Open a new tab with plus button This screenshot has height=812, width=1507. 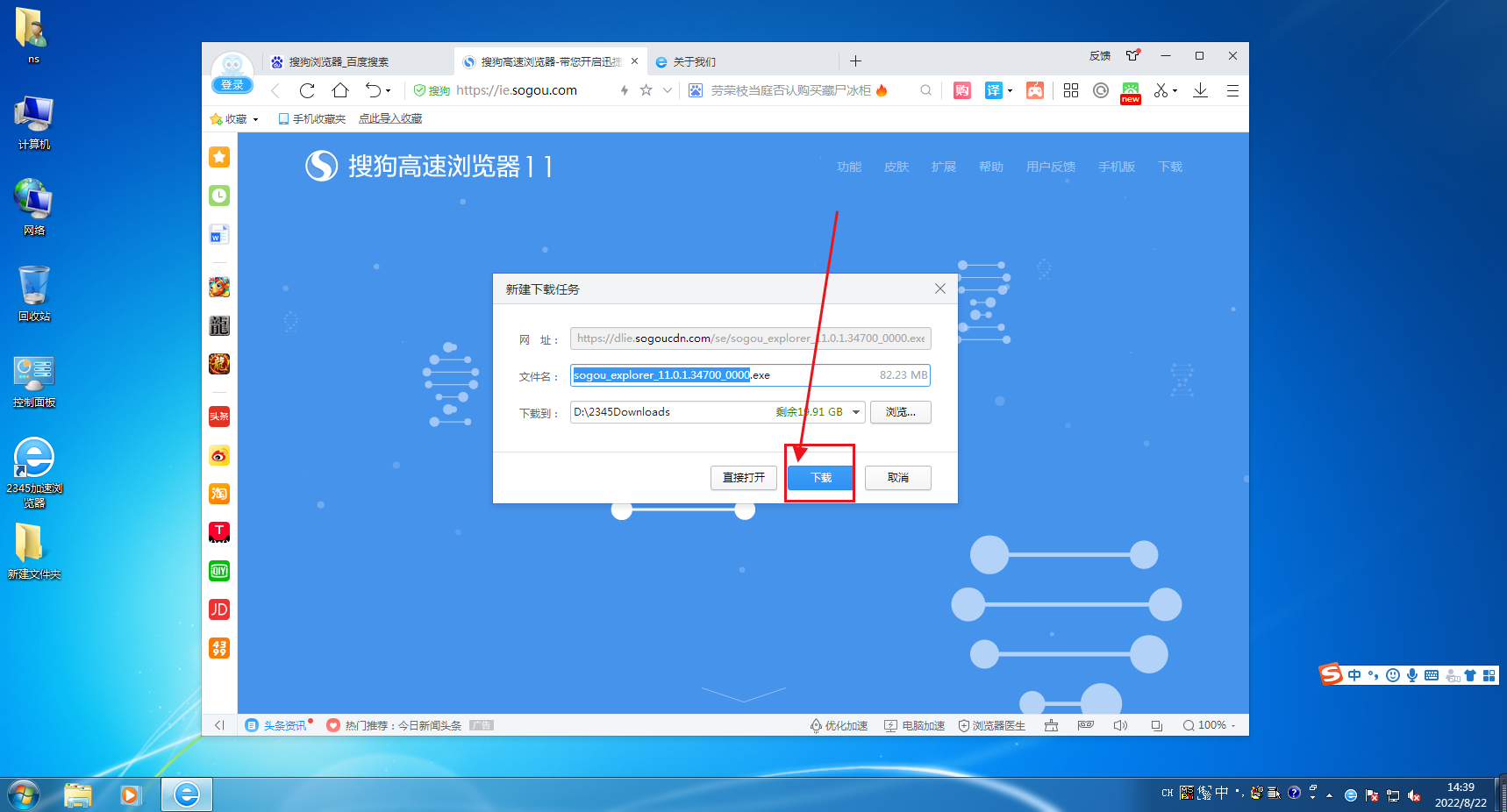[x=855, y=61]
